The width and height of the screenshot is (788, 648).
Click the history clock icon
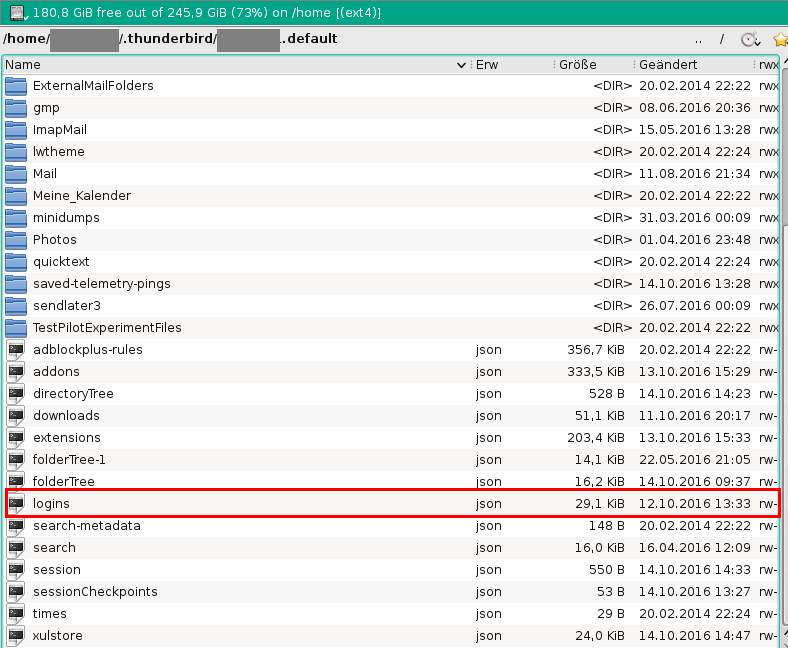click(750, 40)
